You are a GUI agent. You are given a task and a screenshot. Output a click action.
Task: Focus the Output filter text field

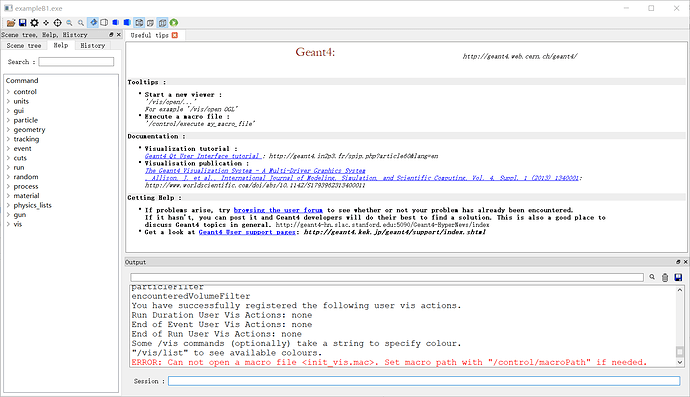387,277
